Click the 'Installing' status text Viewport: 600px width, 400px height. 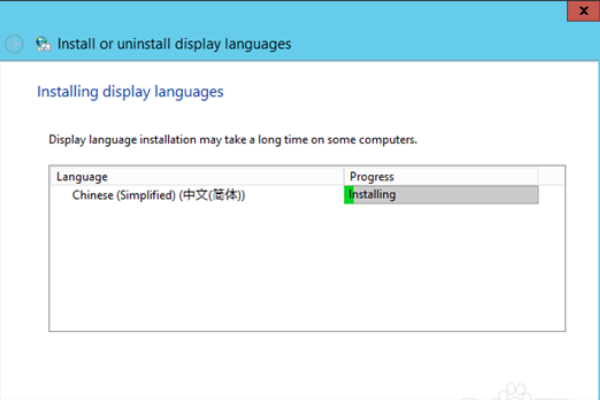[x=373, y=195]
